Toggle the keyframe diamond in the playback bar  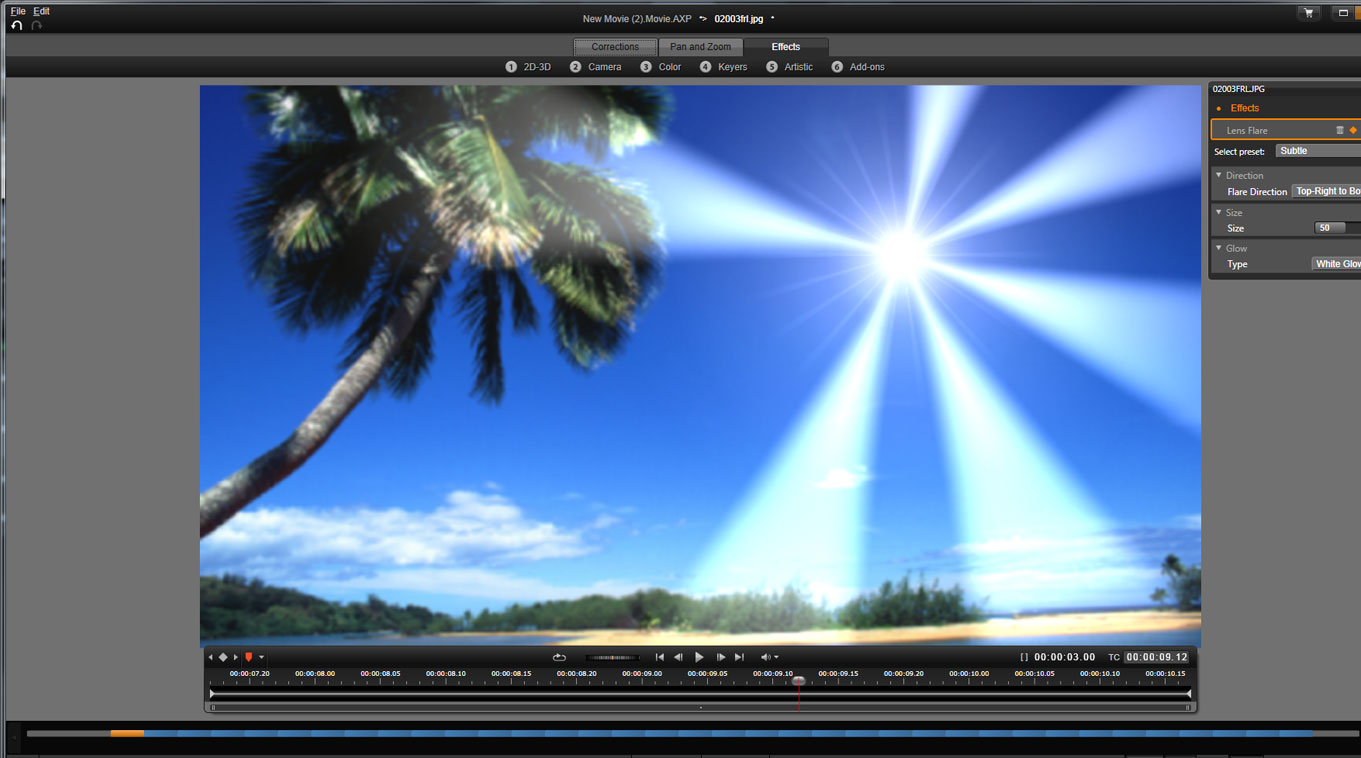(x=223, y=657)
